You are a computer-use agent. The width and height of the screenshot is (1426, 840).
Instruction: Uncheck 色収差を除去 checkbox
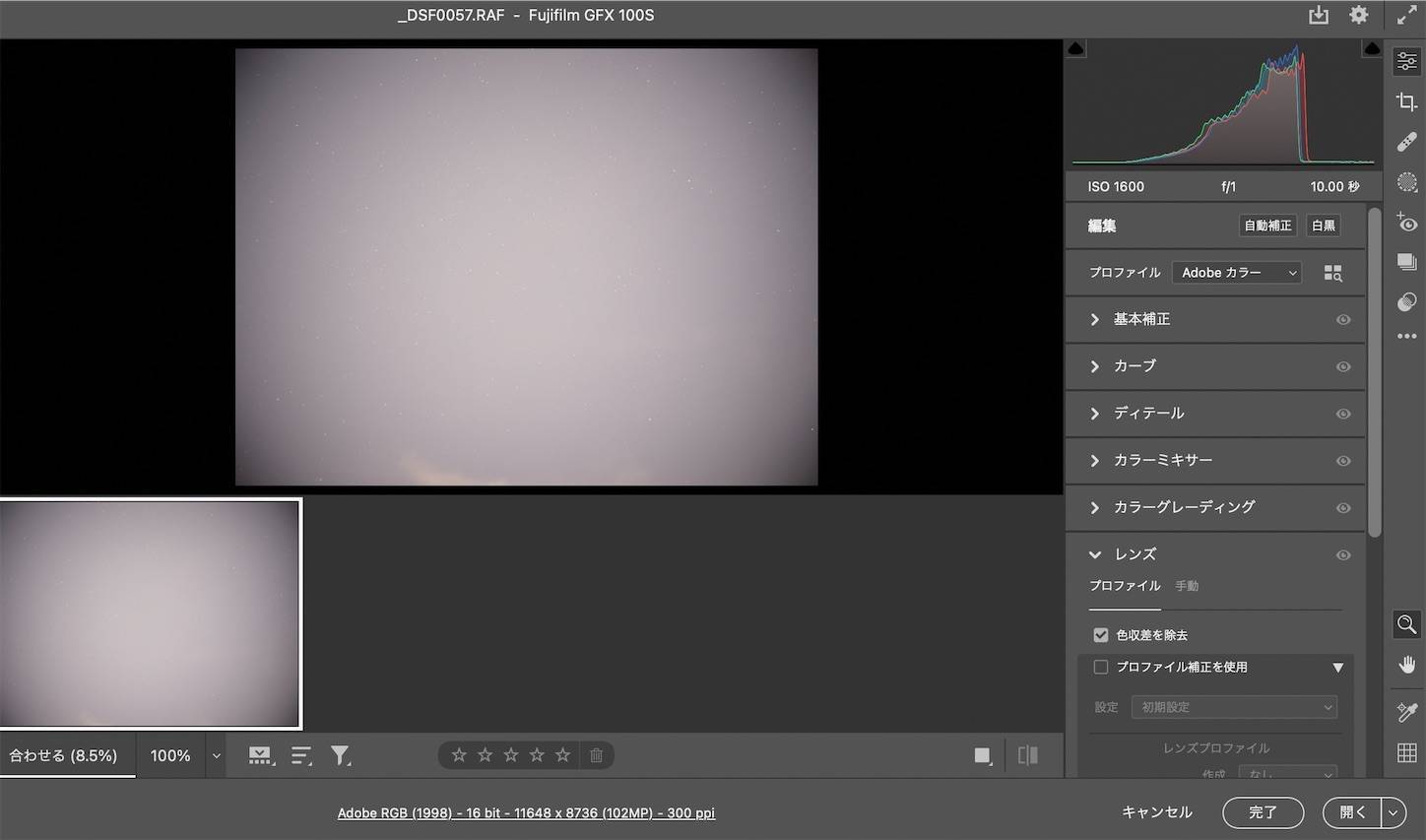1100,634
